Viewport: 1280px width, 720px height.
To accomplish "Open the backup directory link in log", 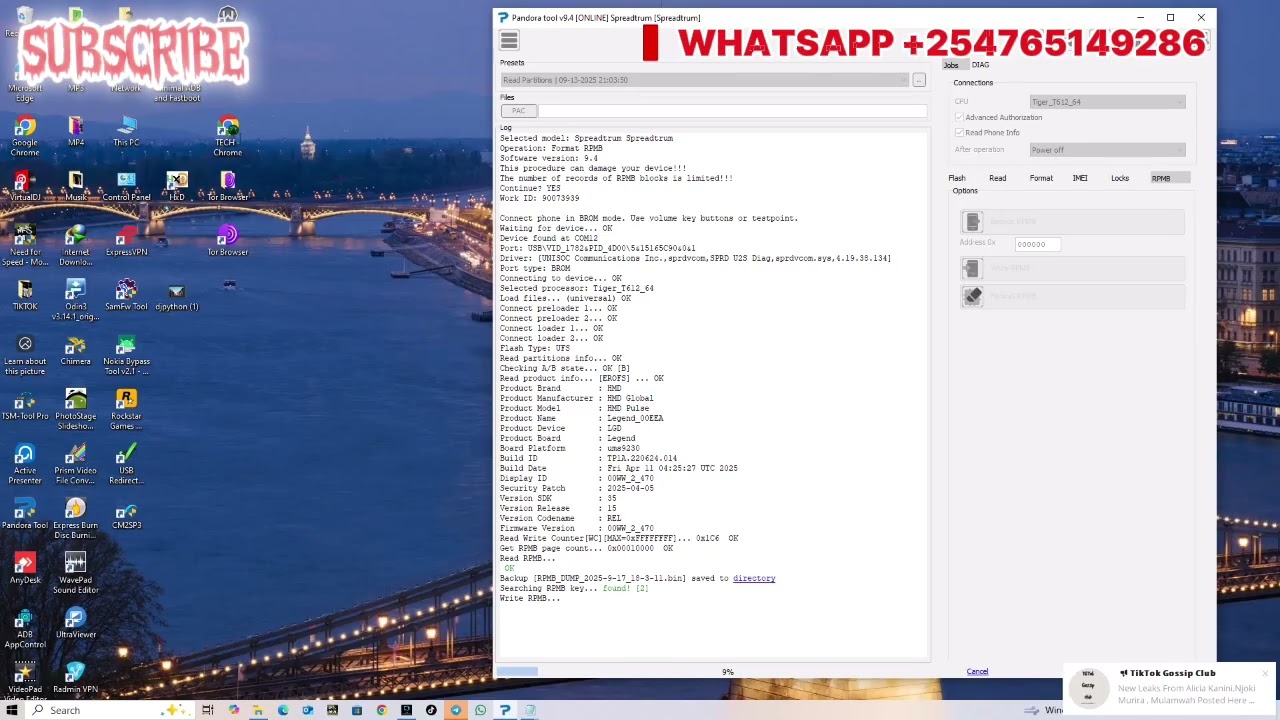I will tap(754, 578).
